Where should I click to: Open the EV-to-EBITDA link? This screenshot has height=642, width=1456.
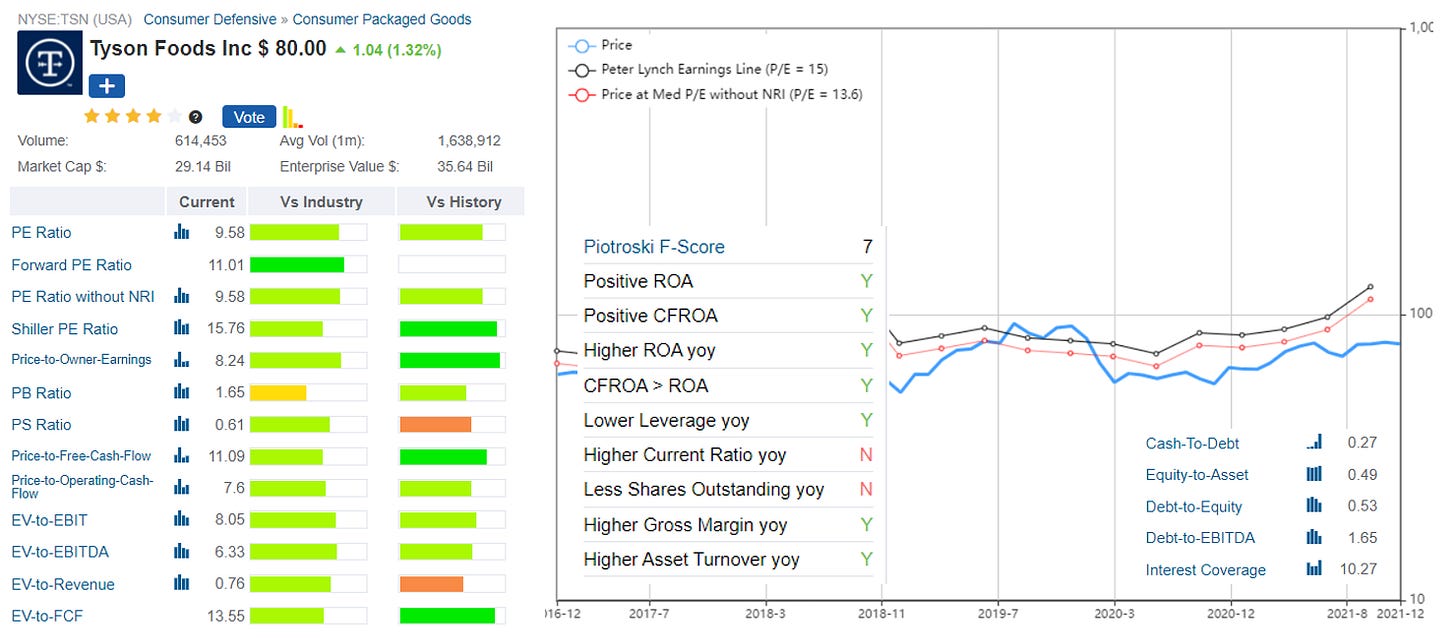[60, 552]
